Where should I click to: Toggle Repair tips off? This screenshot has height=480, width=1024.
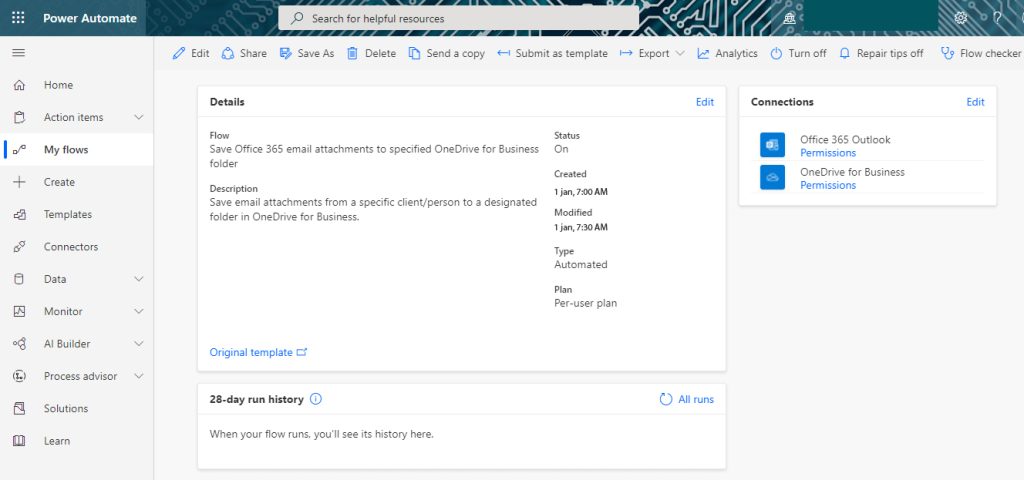click(x=881, y=54)
